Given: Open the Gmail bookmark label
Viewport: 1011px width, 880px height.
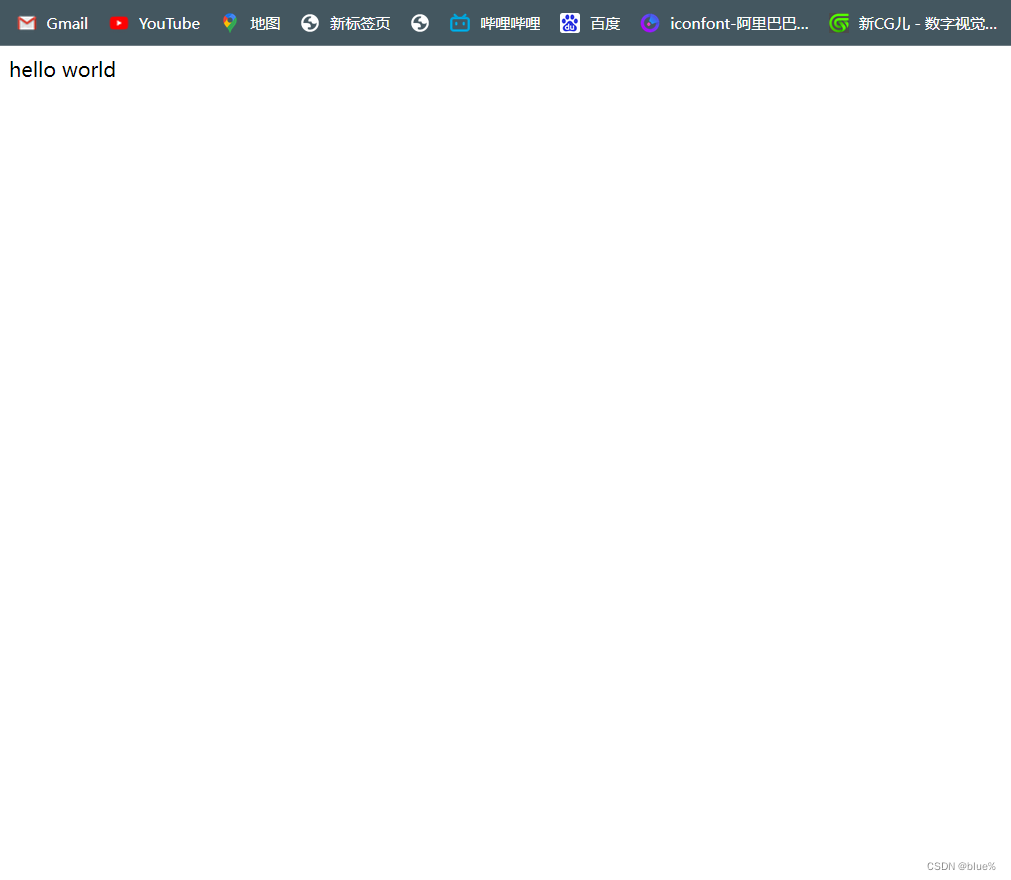Looking at the screenshot, I should pos(67,24).
